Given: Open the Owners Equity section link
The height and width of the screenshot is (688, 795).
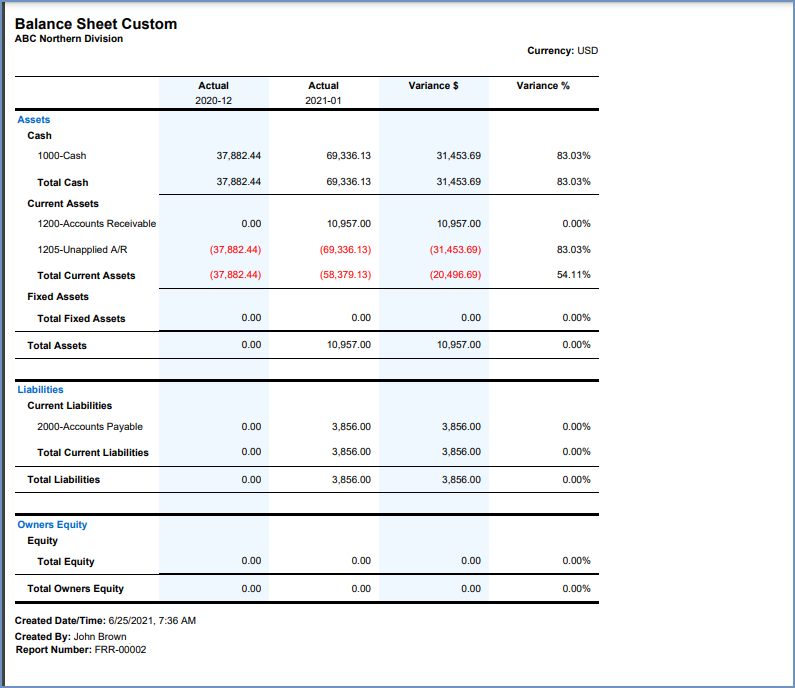Looking at the screenshot, I should (x=52, y=525).
